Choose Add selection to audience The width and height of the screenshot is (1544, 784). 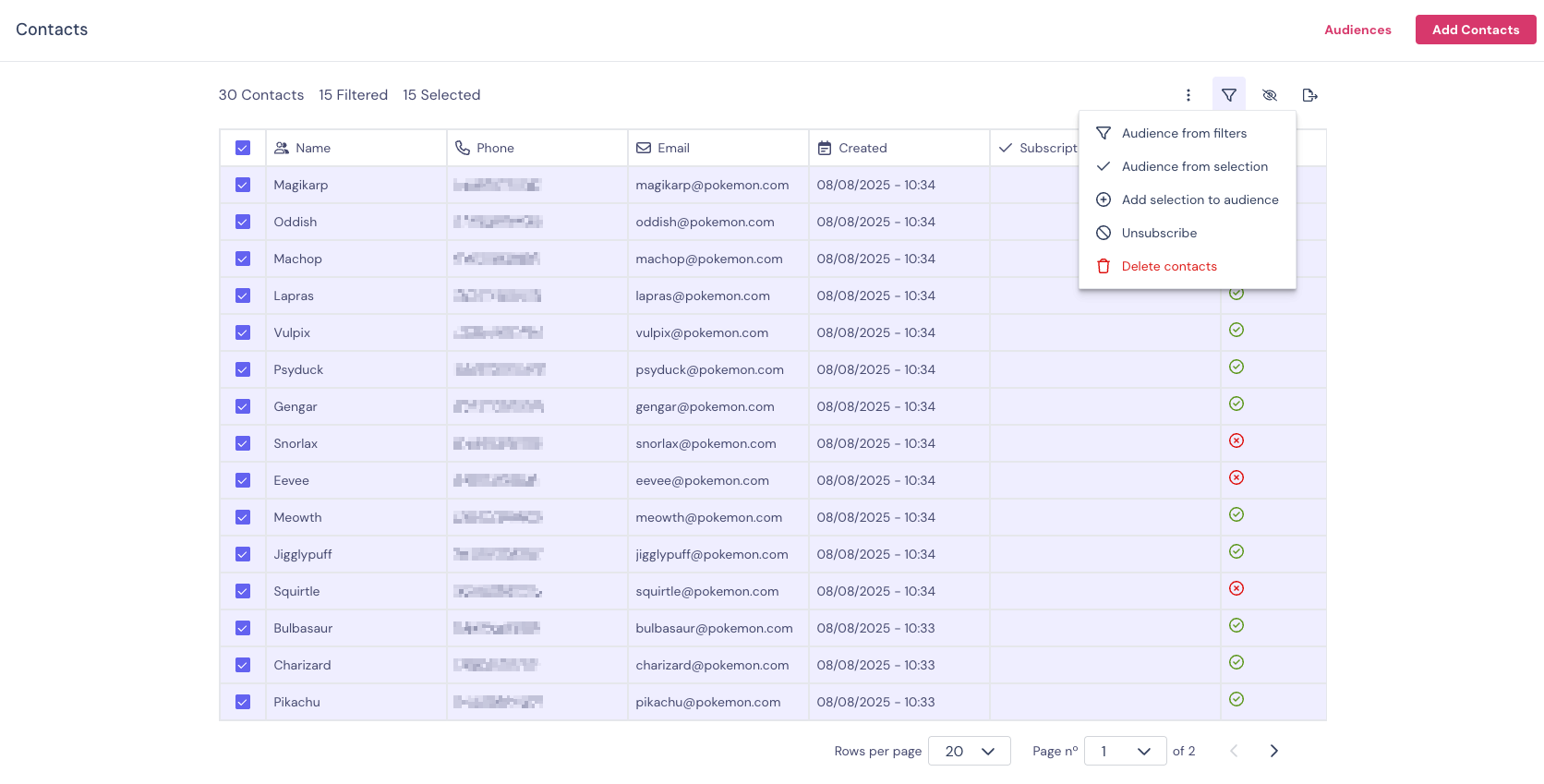tap(1188, 199)
